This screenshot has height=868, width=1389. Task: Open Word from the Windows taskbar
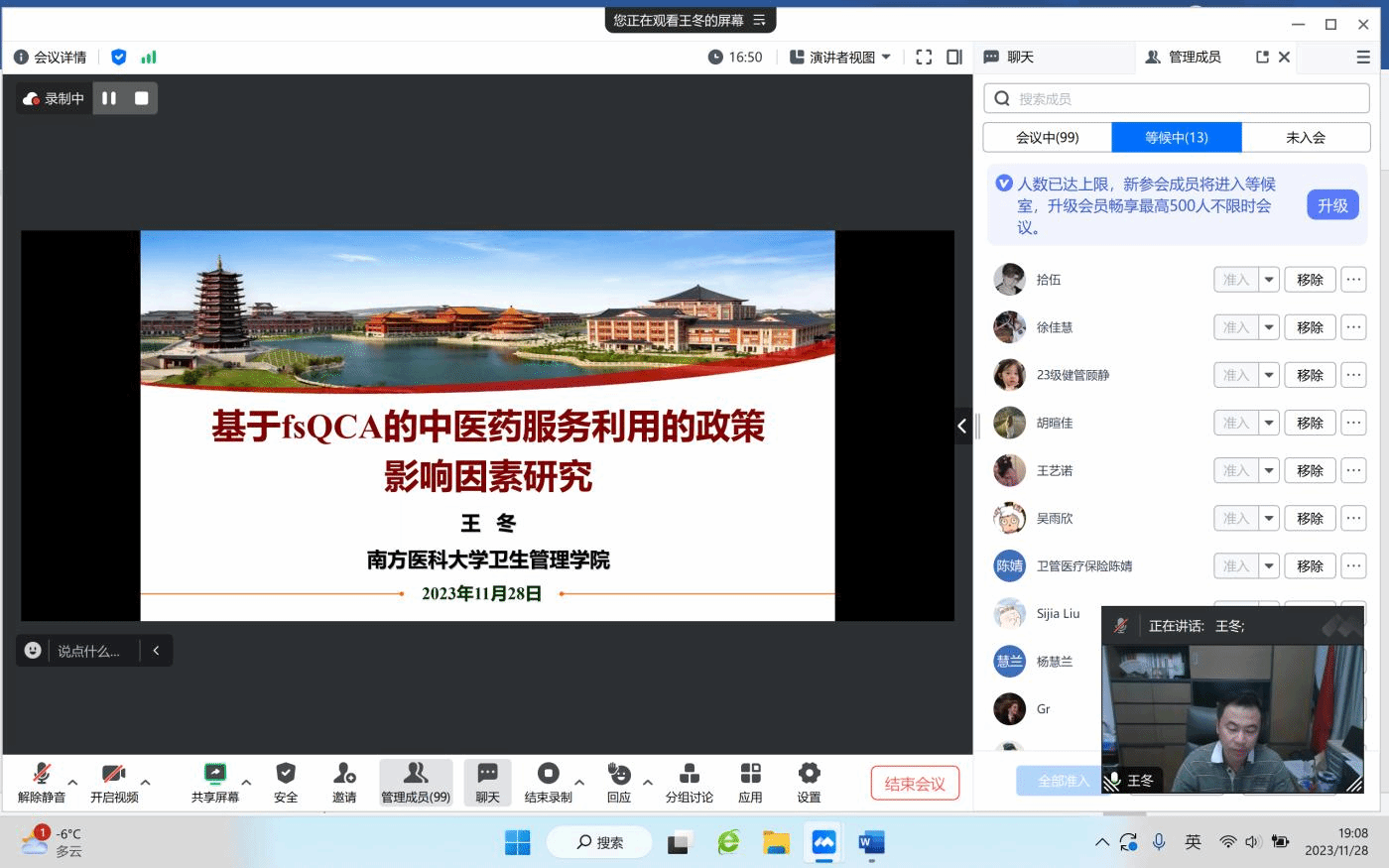[x=870, y=843]
